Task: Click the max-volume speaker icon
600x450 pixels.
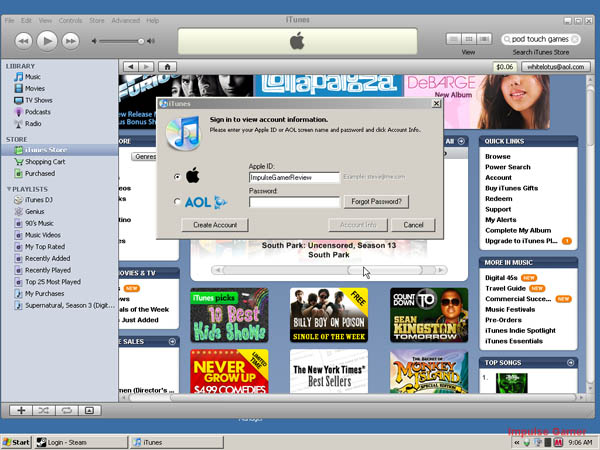Action: [152, 41]
